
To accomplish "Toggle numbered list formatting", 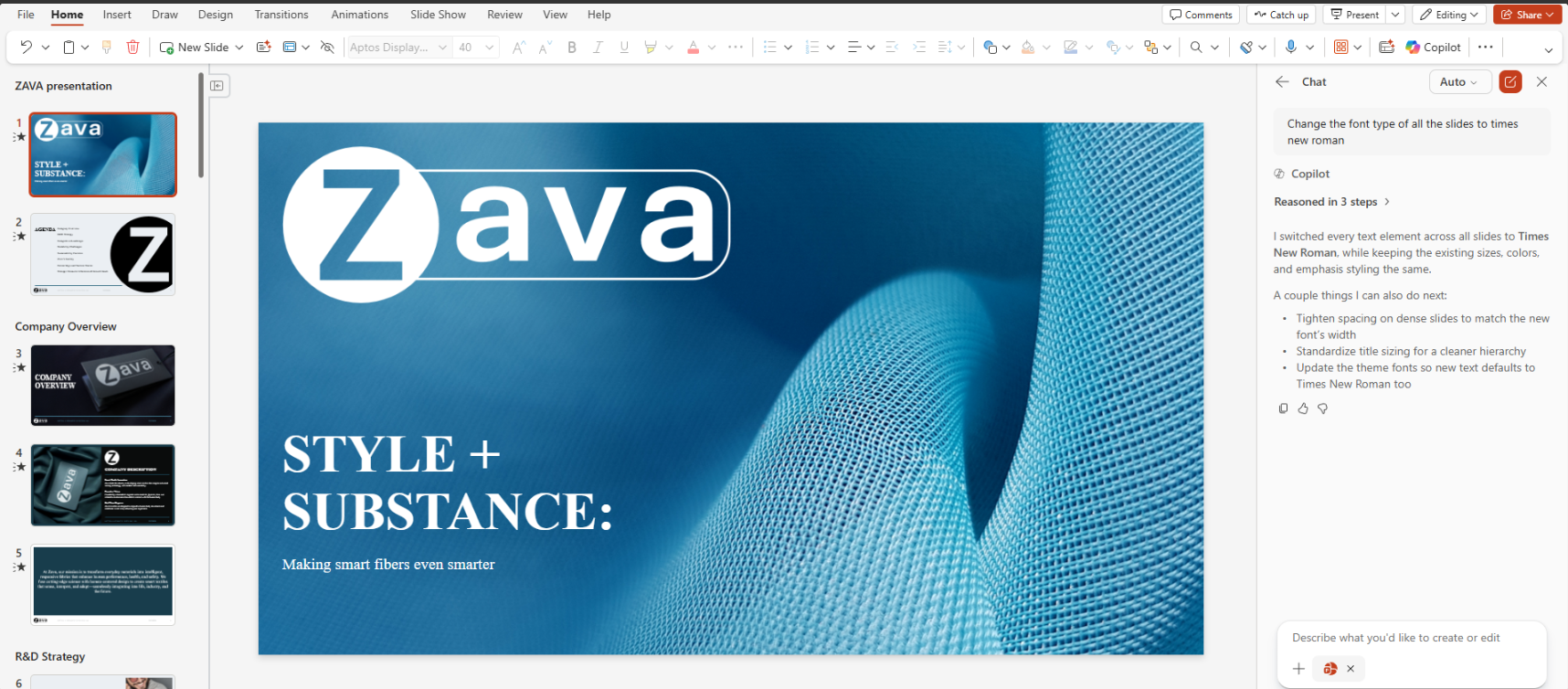I will point(812,48).
